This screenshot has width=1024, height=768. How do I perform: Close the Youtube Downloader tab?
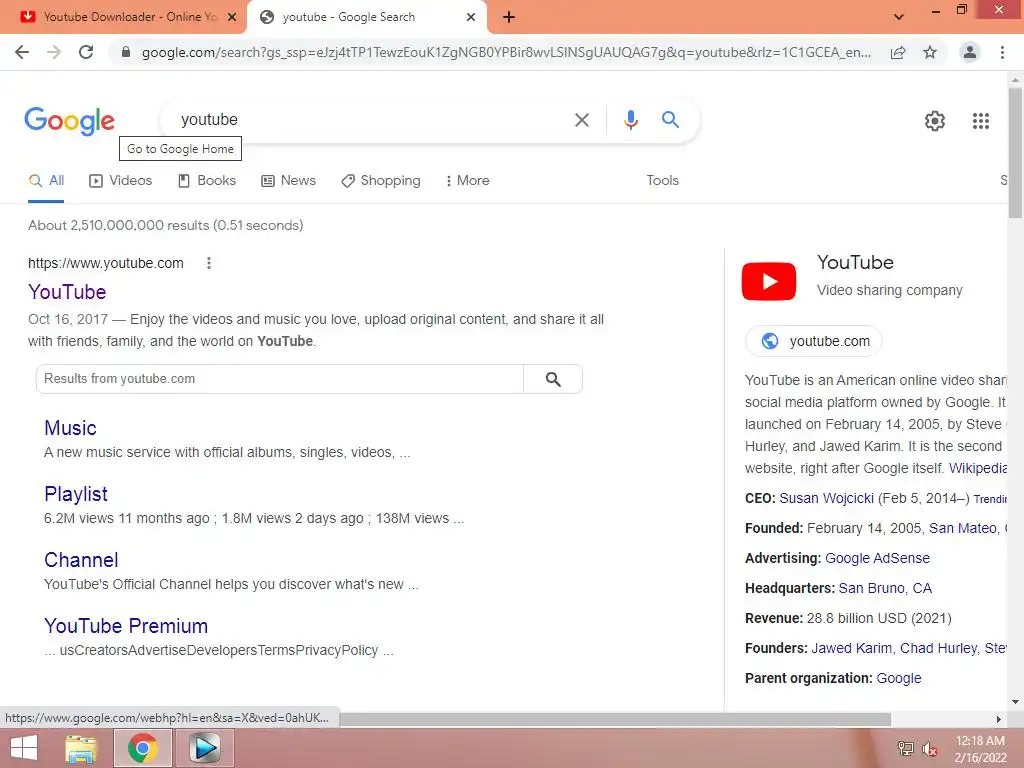(232, 17)
